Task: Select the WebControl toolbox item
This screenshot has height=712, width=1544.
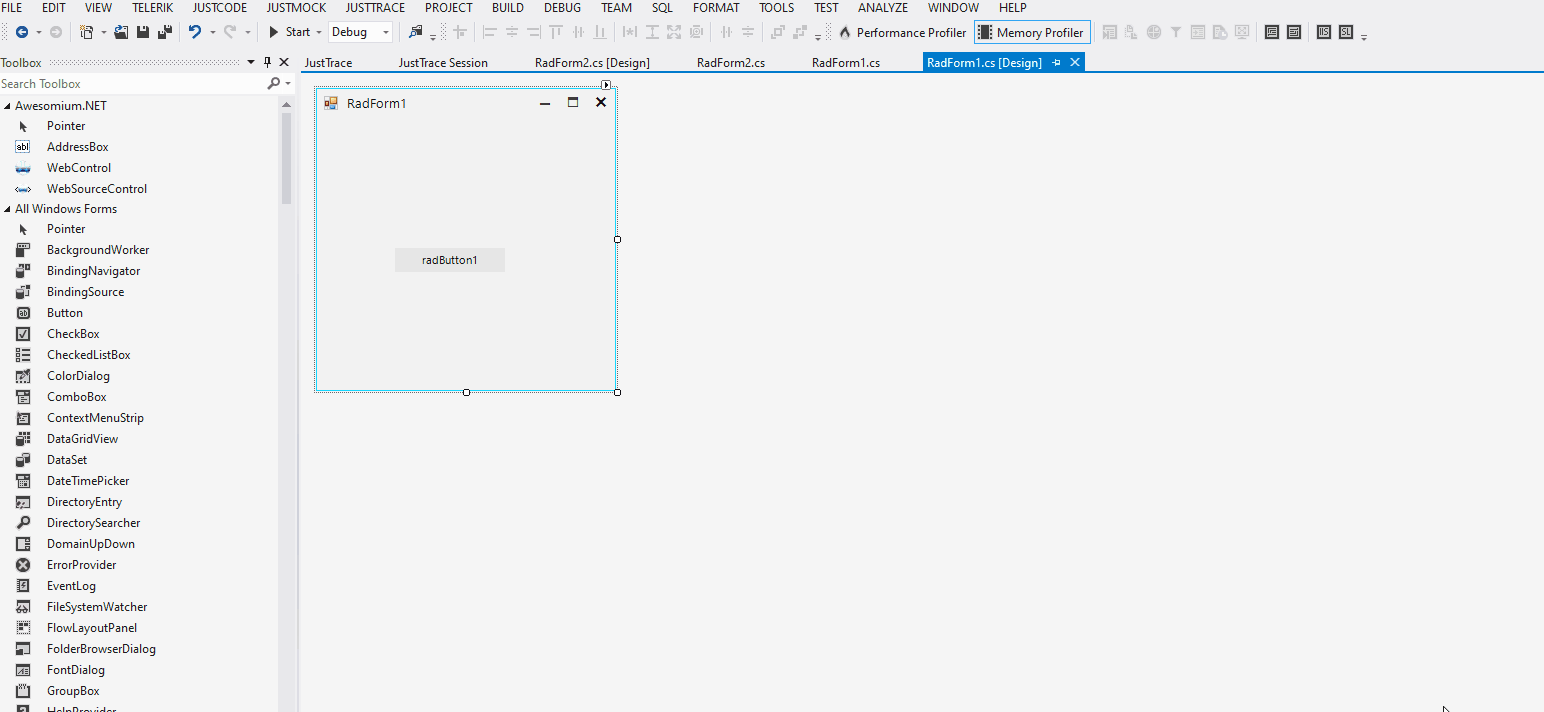Action: click(79, 168)
